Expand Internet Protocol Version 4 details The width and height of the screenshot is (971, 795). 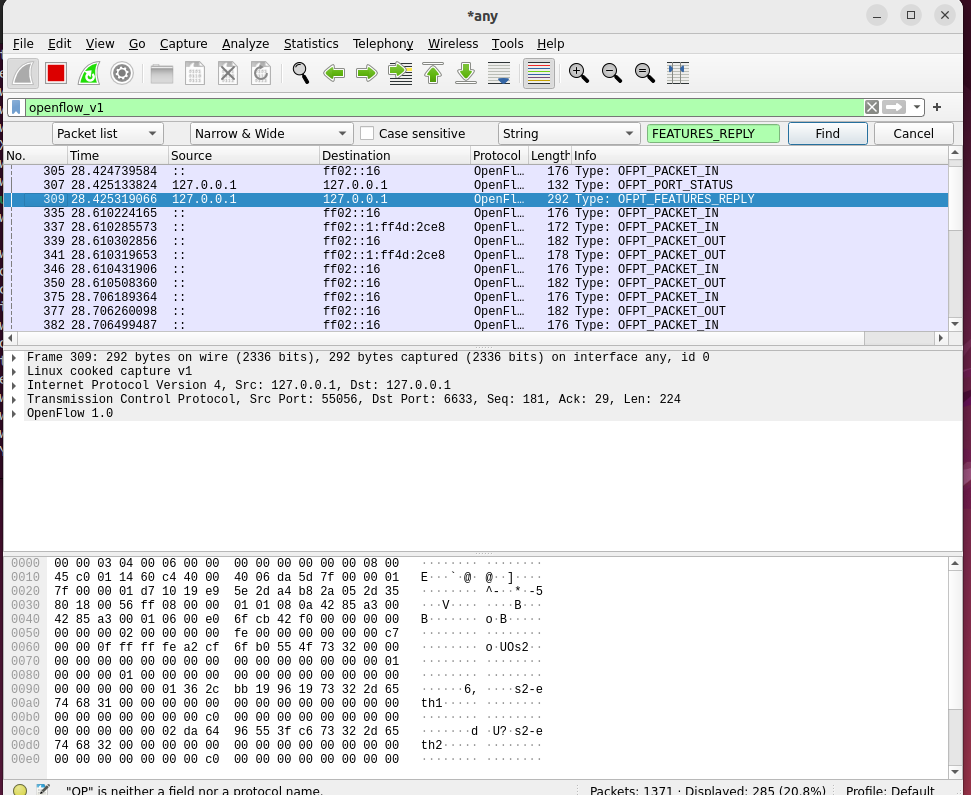[x=14, y=386]
